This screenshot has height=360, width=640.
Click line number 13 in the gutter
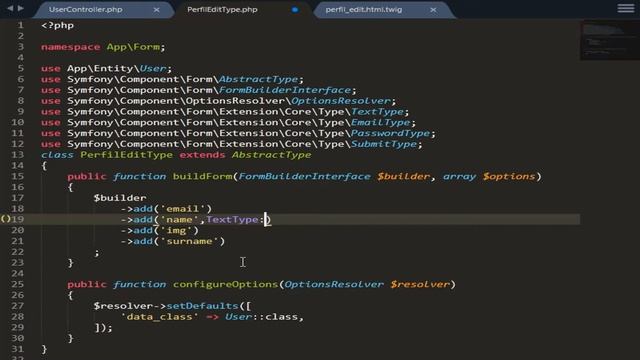coord(18,154)
